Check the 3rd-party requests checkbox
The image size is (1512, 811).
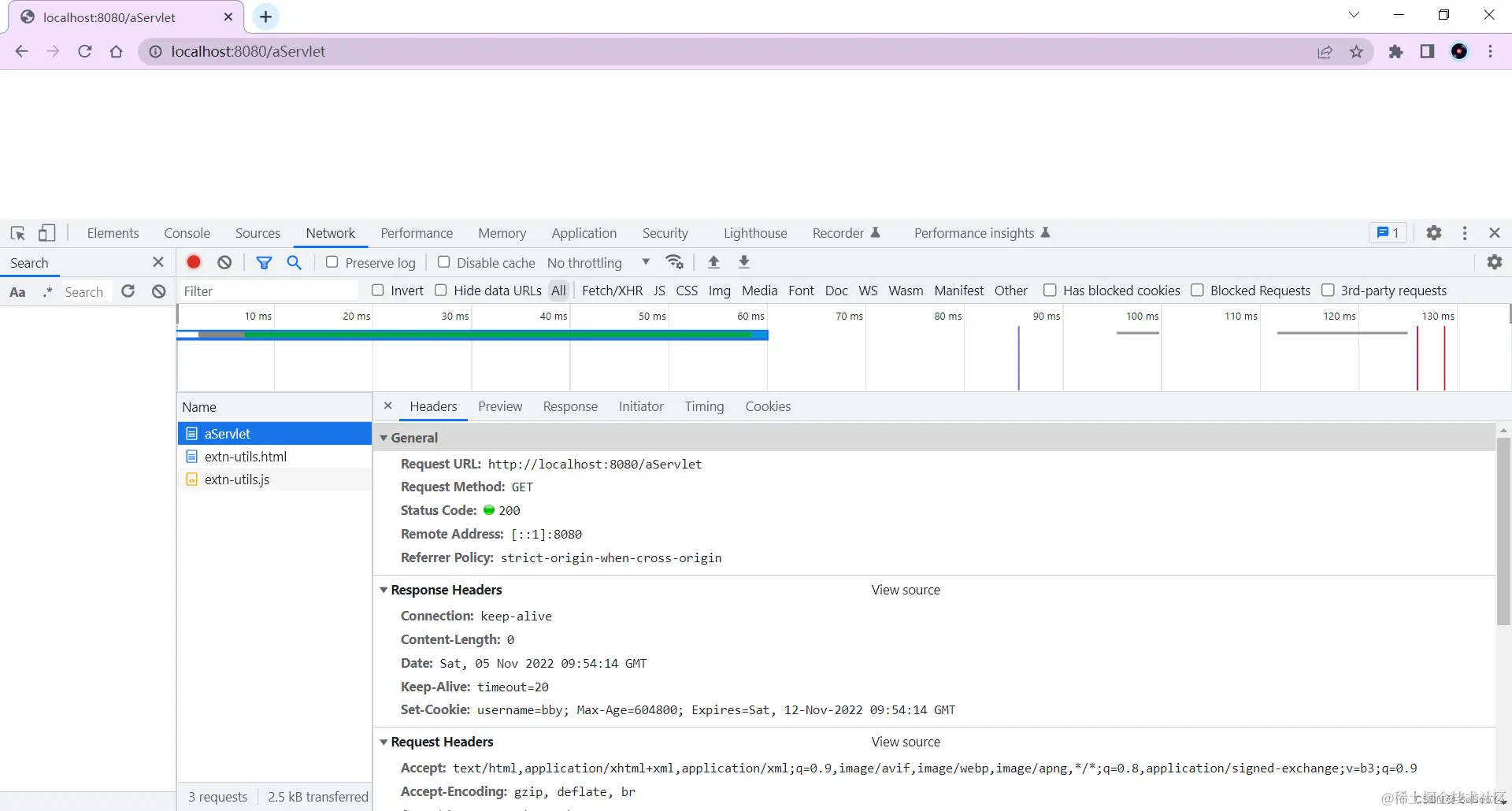pos(1328,291)
